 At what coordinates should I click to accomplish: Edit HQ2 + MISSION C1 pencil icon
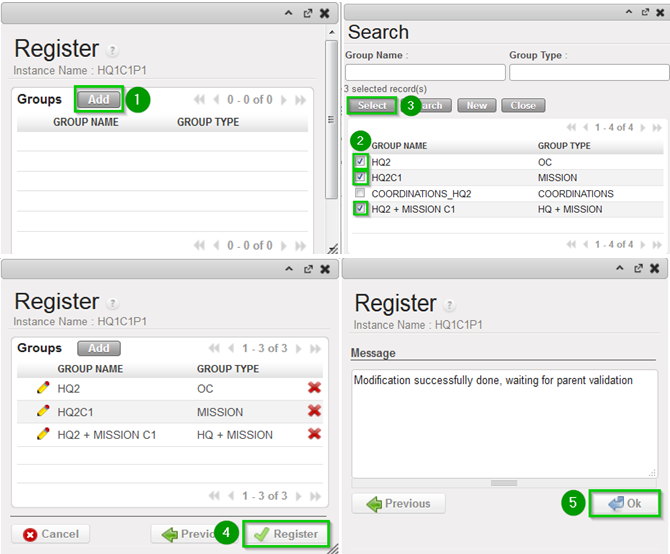point(43,434)
